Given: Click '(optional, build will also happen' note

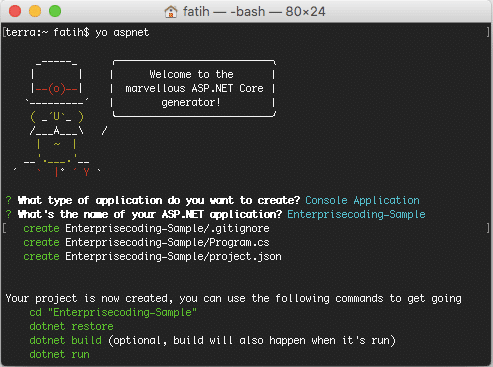Looking at the screenshot, I should (252, 340).
